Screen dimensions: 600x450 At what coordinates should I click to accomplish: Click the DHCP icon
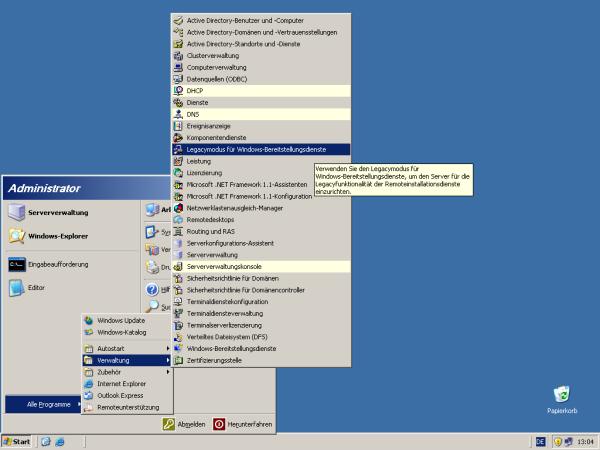(x=178, y=91)
